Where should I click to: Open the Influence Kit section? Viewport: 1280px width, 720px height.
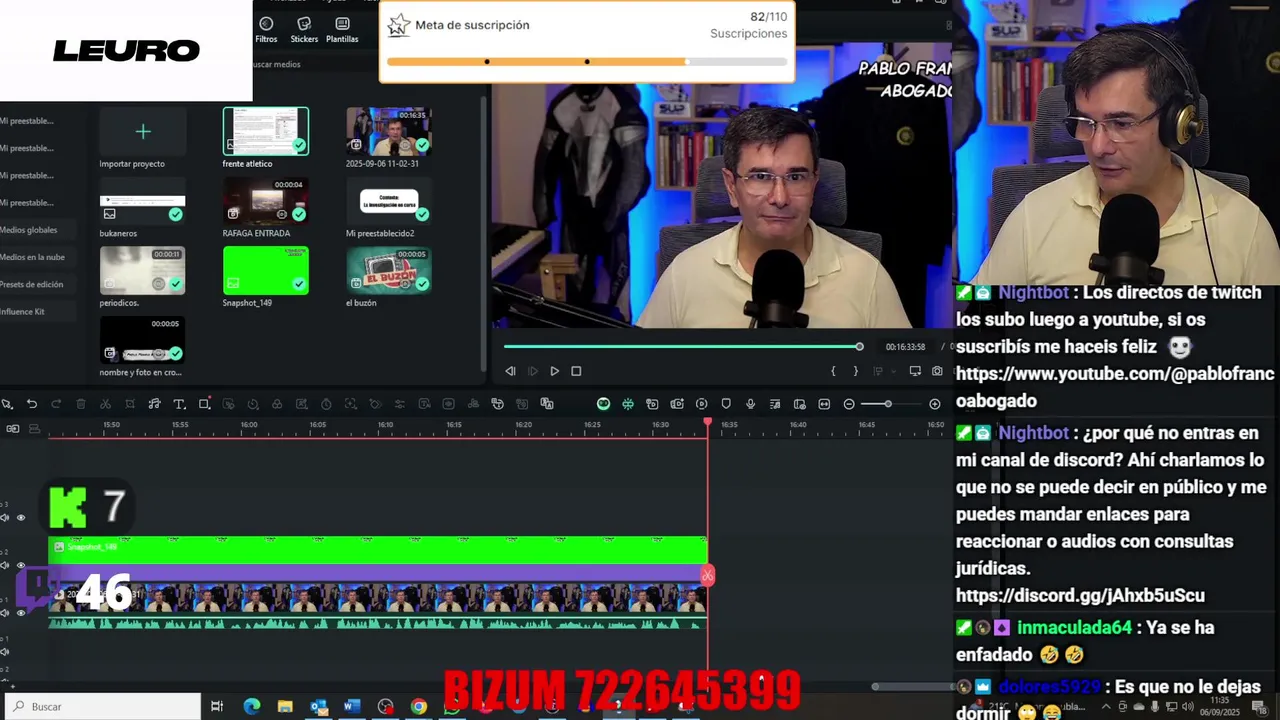pyautogui.click(x=23, y=311)
